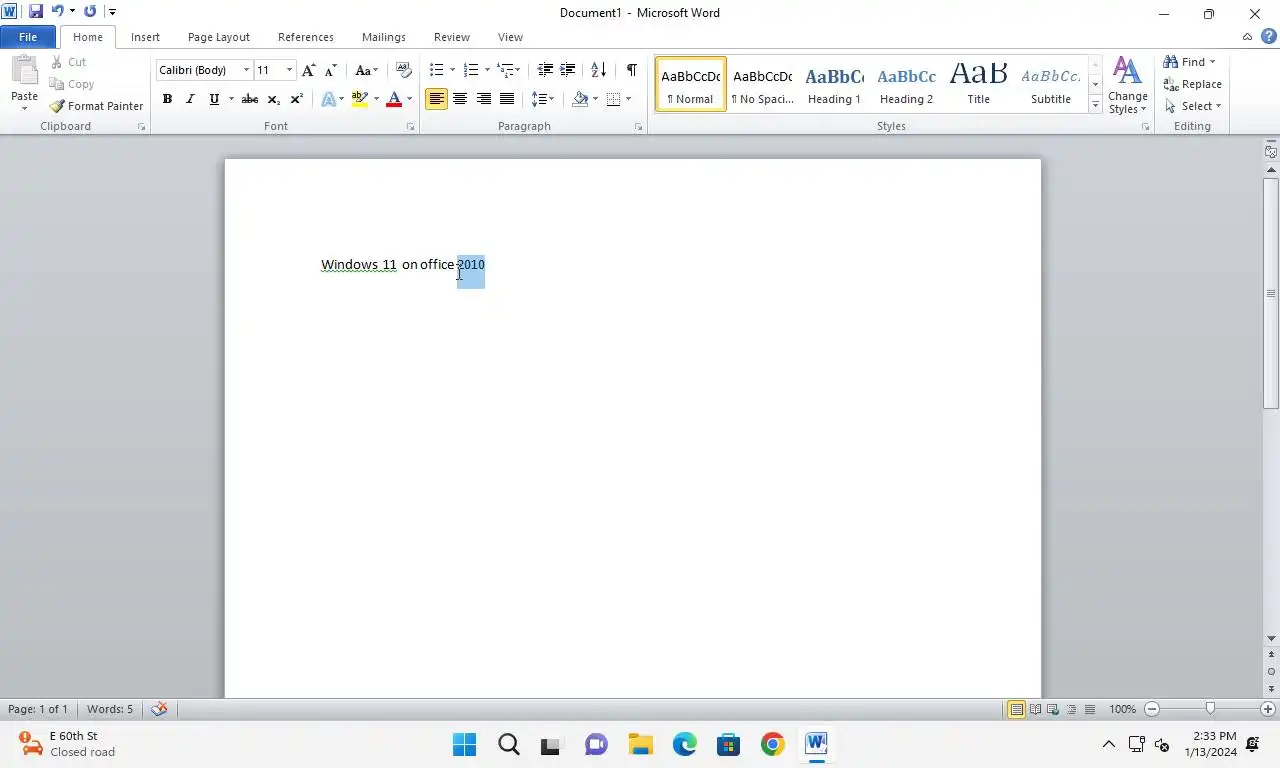1280x768 pixels.
Task: Open the Change Styles dropdown
Action: [x=1127, y=86]
